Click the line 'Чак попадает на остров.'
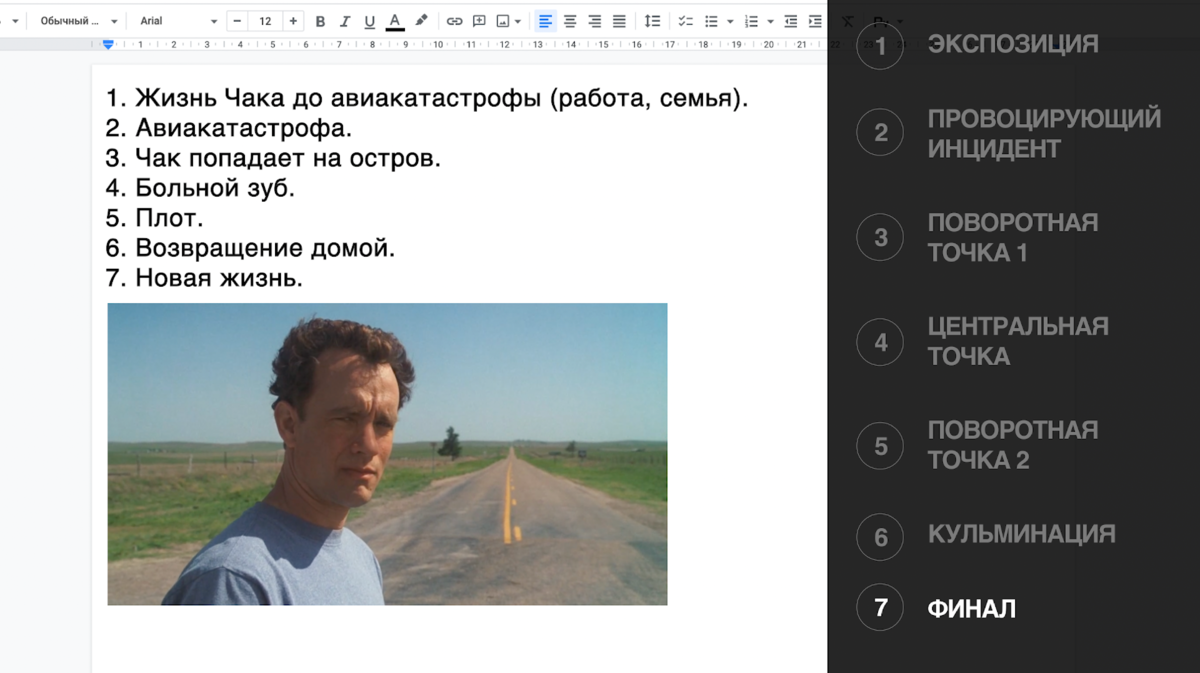The height and width of the screenshot is (673, 1200). (273, 158)
